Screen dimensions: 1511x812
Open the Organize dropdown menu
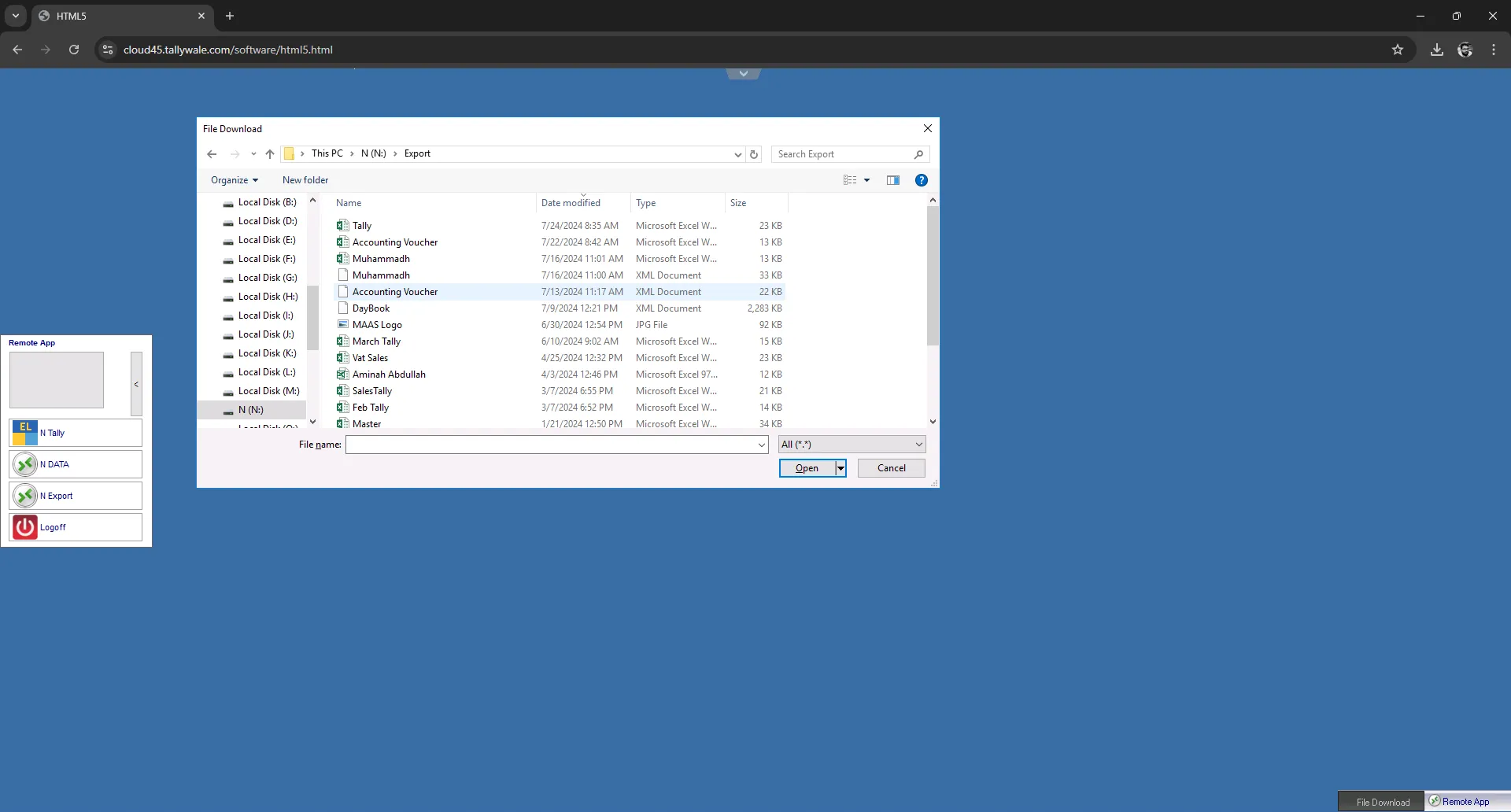[234, 180]
